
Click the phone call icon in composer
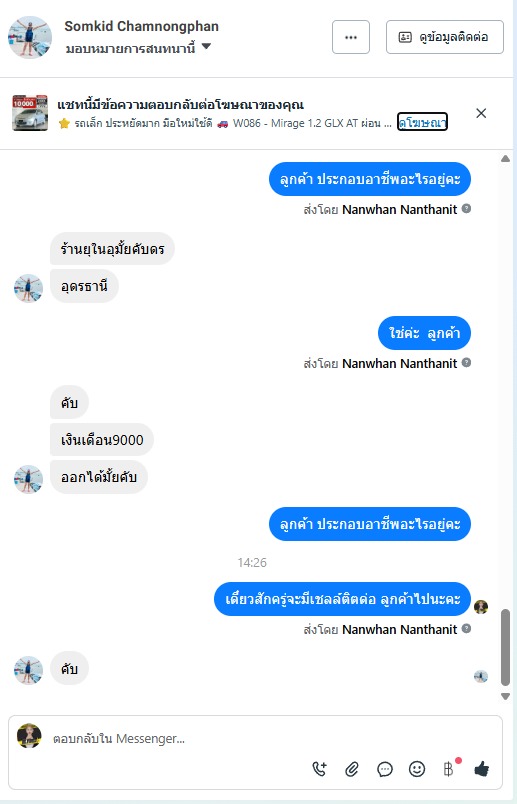[x=320, y=769]
